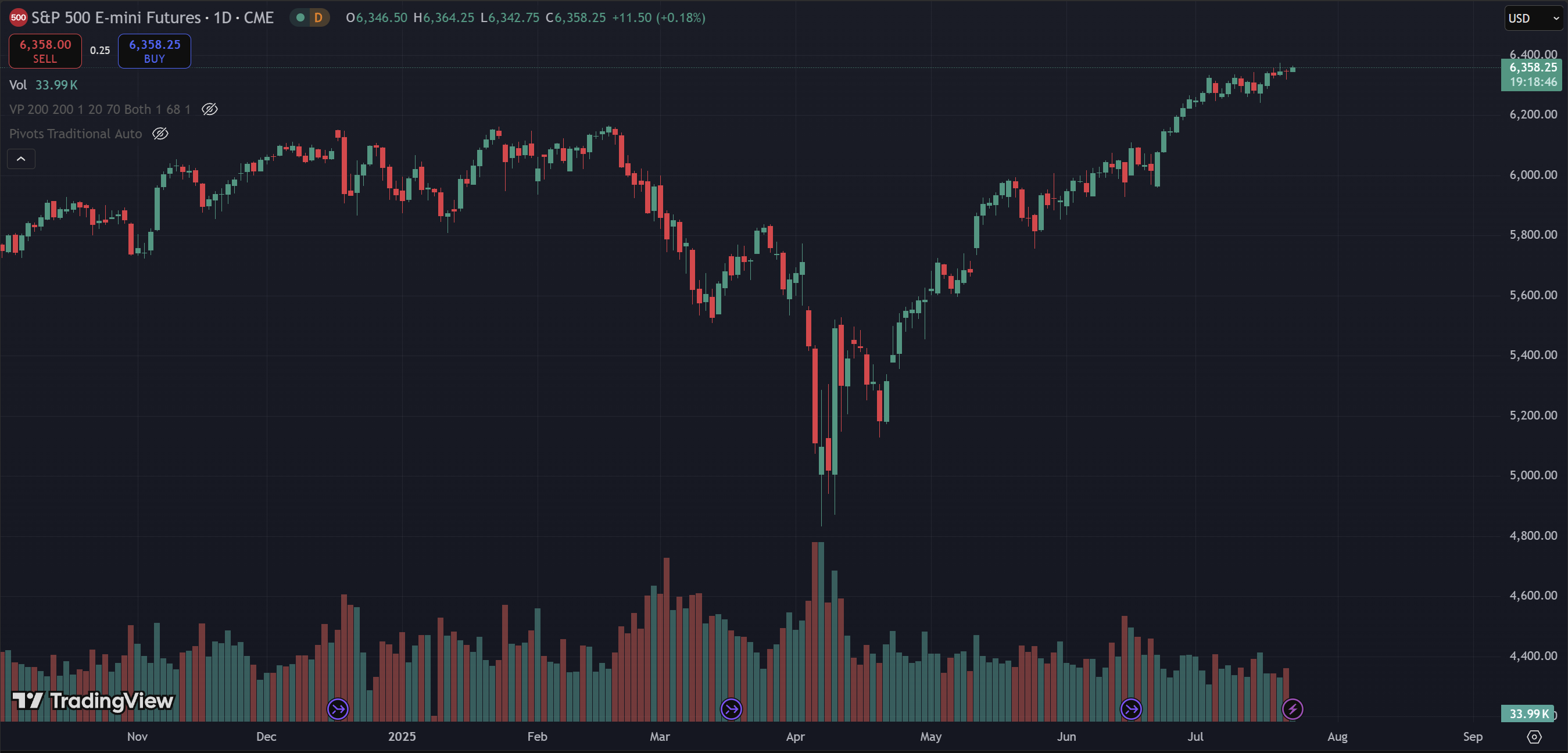1568x753 pixels.
Task: Toggle the Pivots Traditional Auto eye icon
Action: tap(160, 134)
